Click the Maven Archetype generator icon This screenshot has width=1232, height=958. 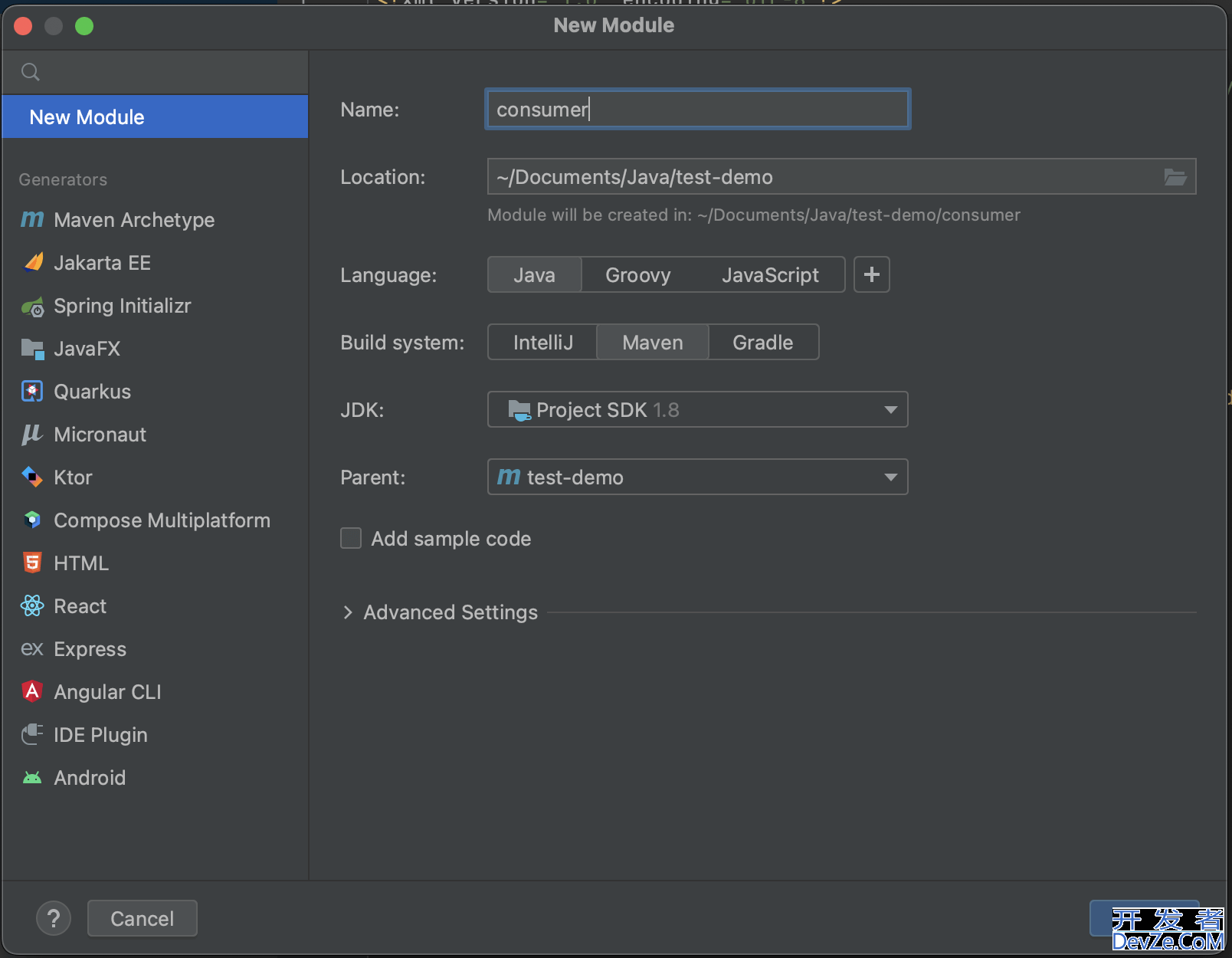pyautogui.click(x=32, y=220)
